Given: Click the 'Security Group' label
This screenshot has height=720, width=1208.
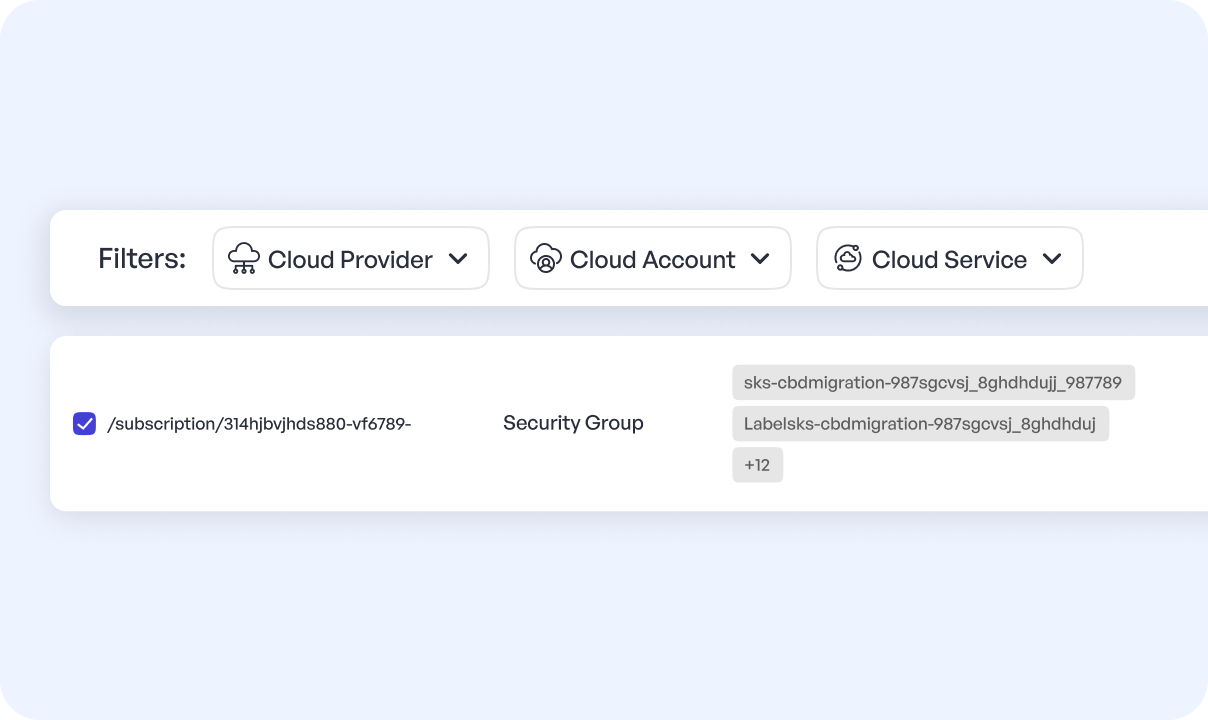Looking at the screenshot, I should [x=573, y=423].
